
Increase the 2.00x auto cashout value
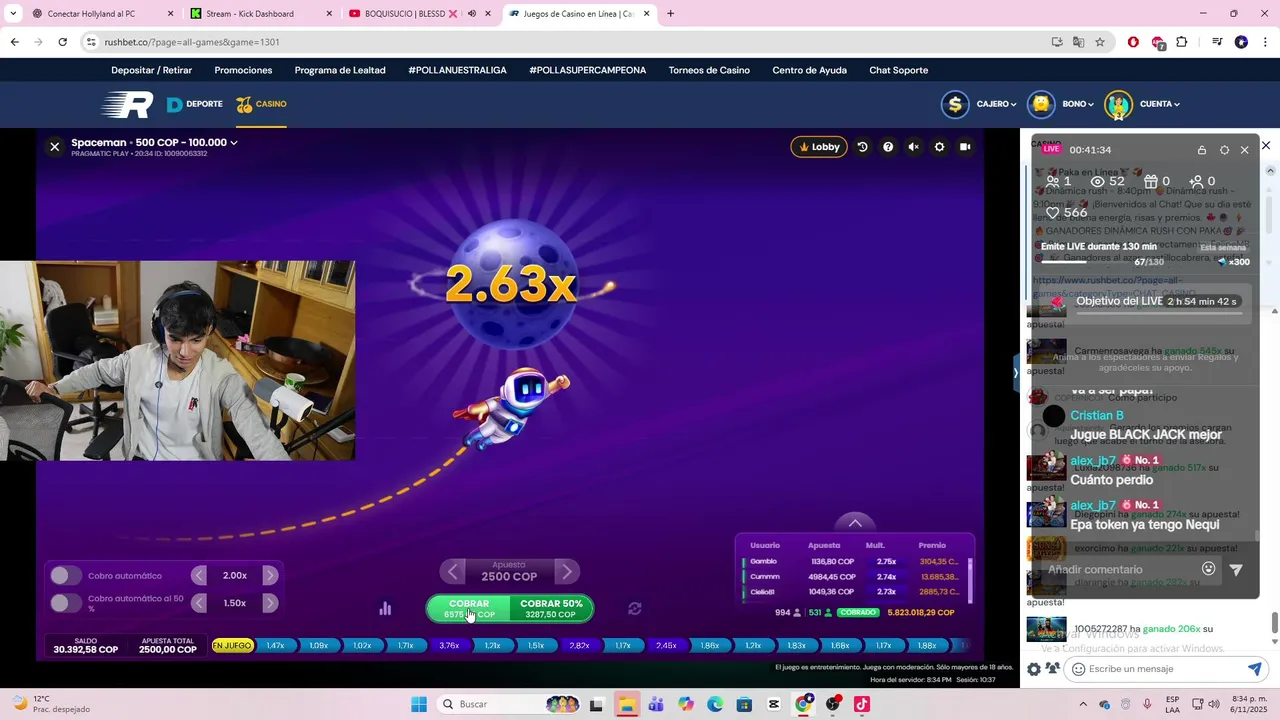coord(270,576)
